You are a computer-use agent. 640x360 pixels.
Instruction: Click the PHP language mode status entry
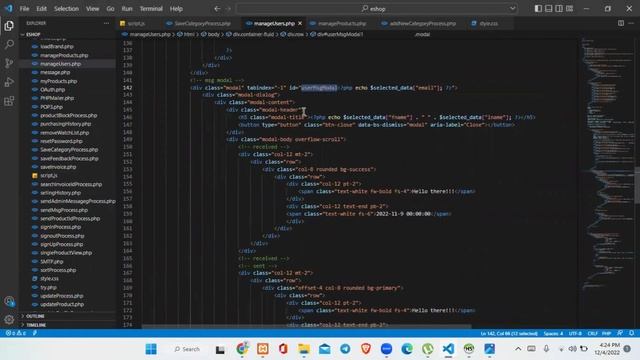[607, 333]
